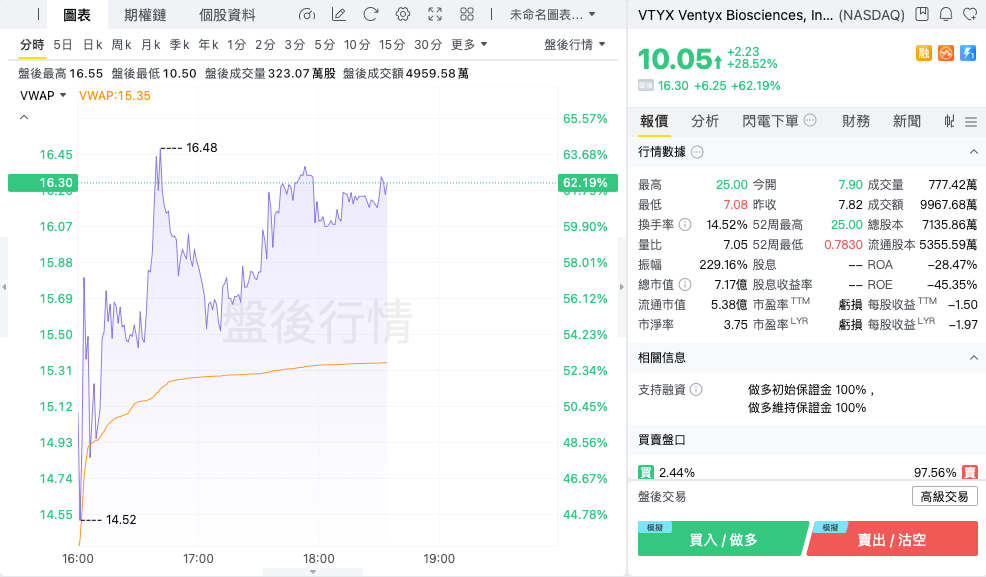The image size is (986, 577).
Task: Switch to the 個股資料 tab
Action: (227, 14)
